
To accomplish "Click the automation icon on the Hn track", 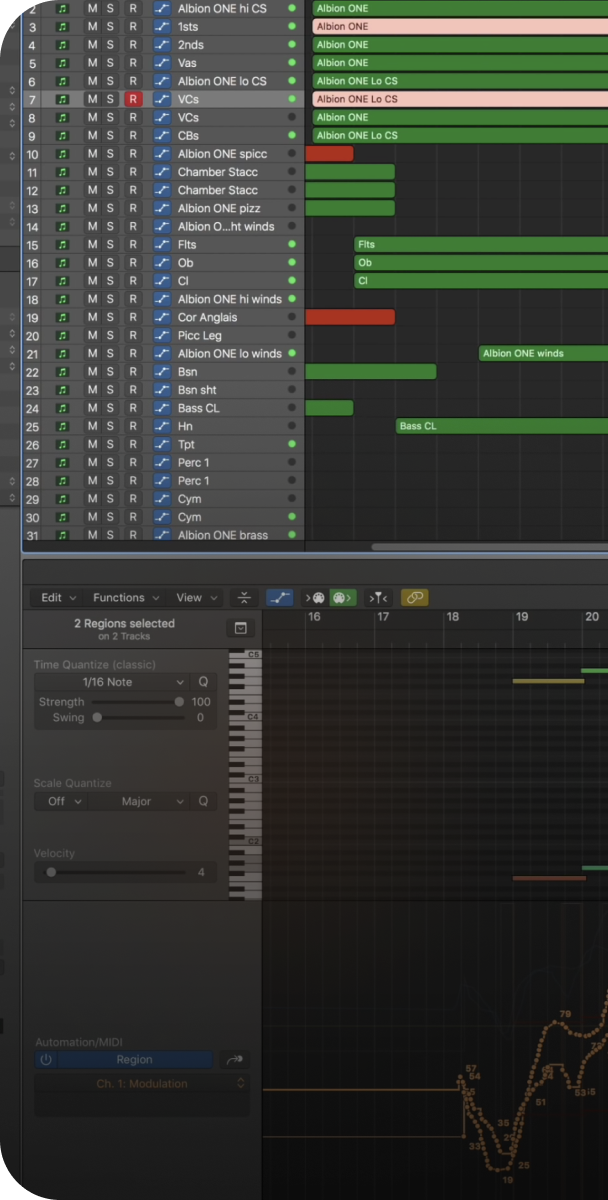I will pyautogui.click(x=162, y=427).
